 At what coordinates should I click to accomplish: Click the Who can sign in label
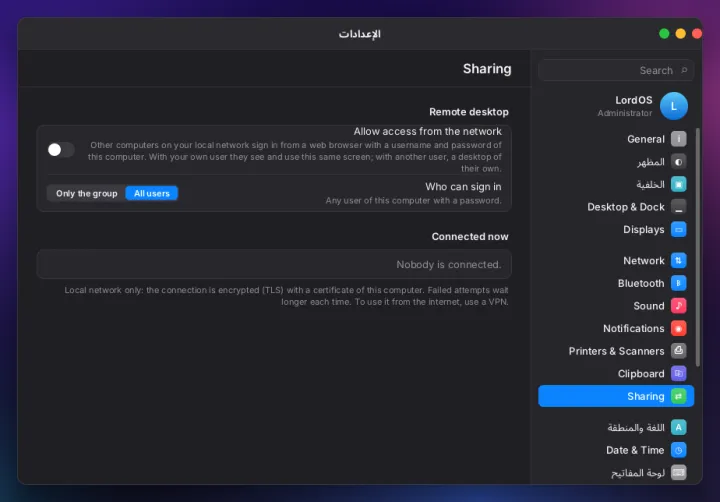coord(463,187)
